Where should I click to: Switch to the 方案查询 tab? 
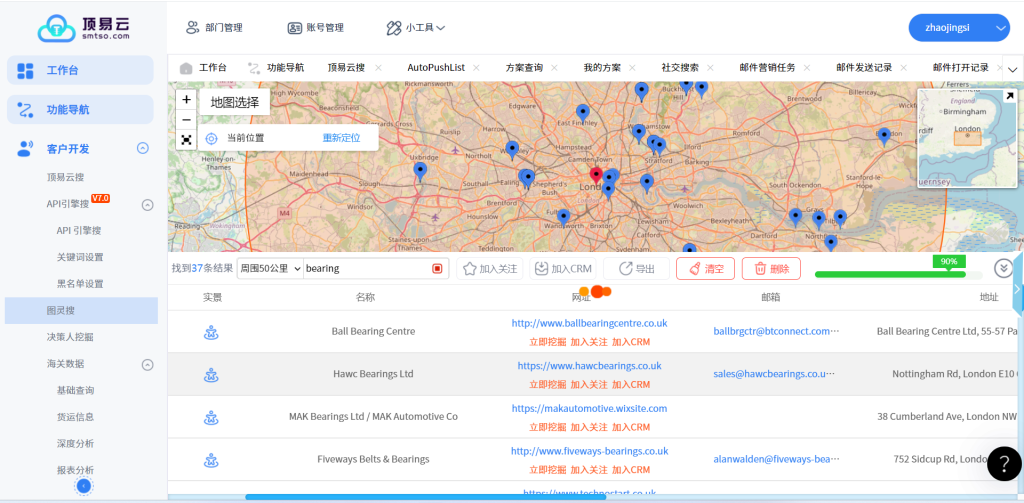pos(523,68)
